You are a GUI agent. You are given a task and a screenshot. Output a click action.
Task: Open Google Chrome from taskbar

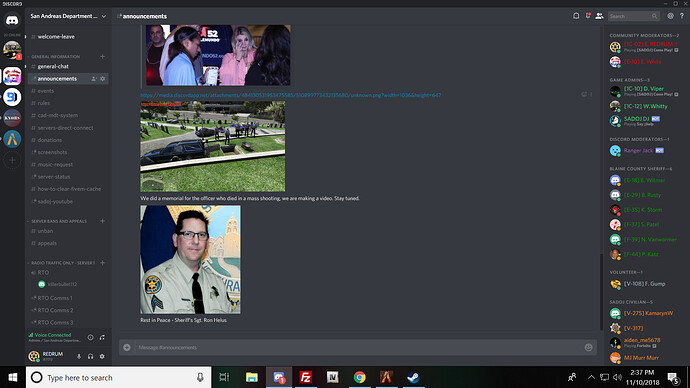coord(360,377)
